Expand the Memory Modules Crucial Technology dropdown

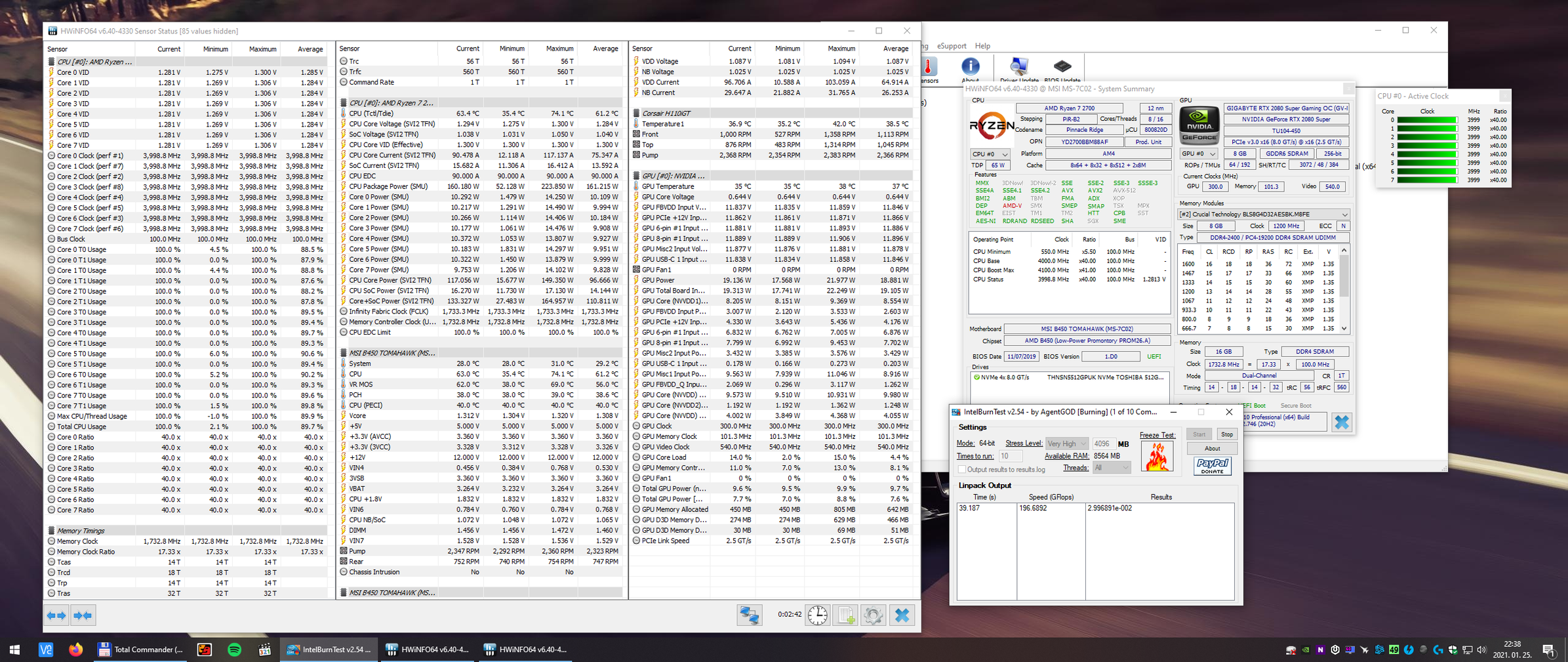tap(1264, 215)
